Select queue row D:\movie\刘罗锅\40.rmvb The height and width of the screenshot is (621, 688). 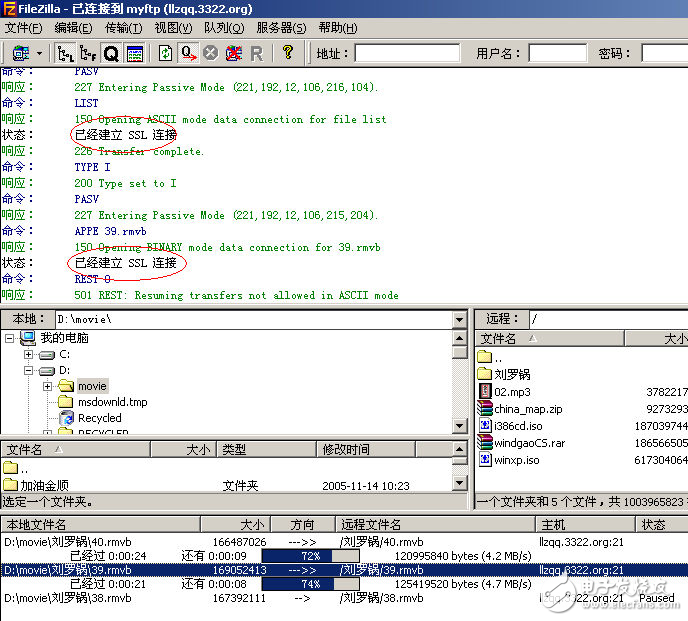344,542
